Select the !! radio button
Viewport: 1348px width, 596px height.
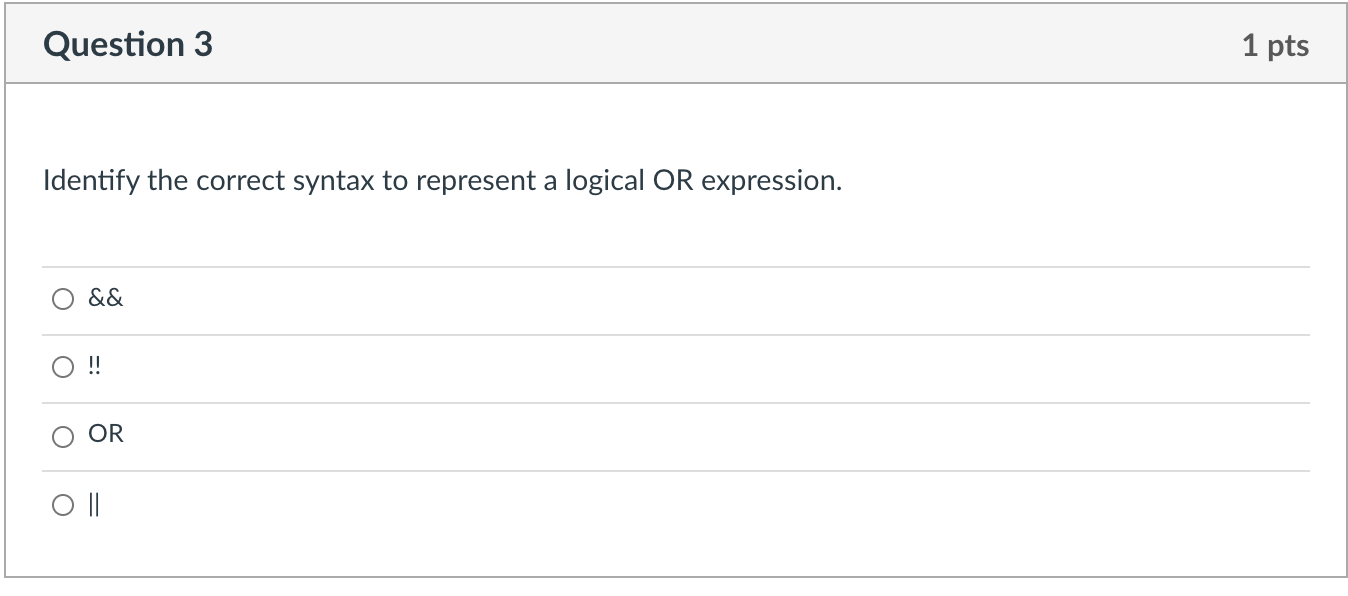pyautogui.click(x=62, y=365)
